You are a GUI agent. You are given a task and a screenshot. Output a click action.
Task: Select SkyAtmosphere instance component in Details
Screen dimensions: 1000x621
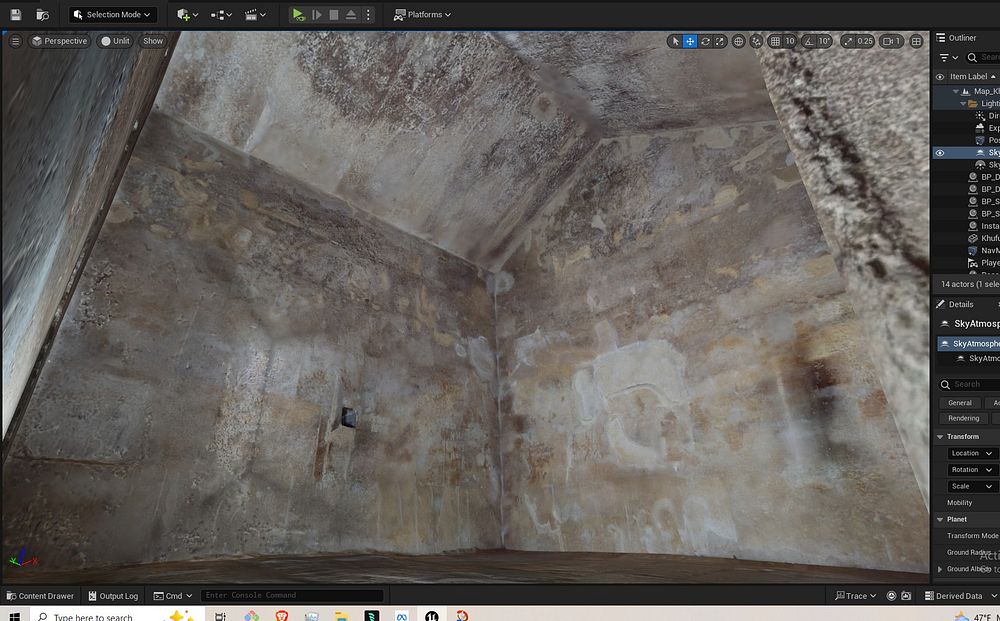click(968, 344)
